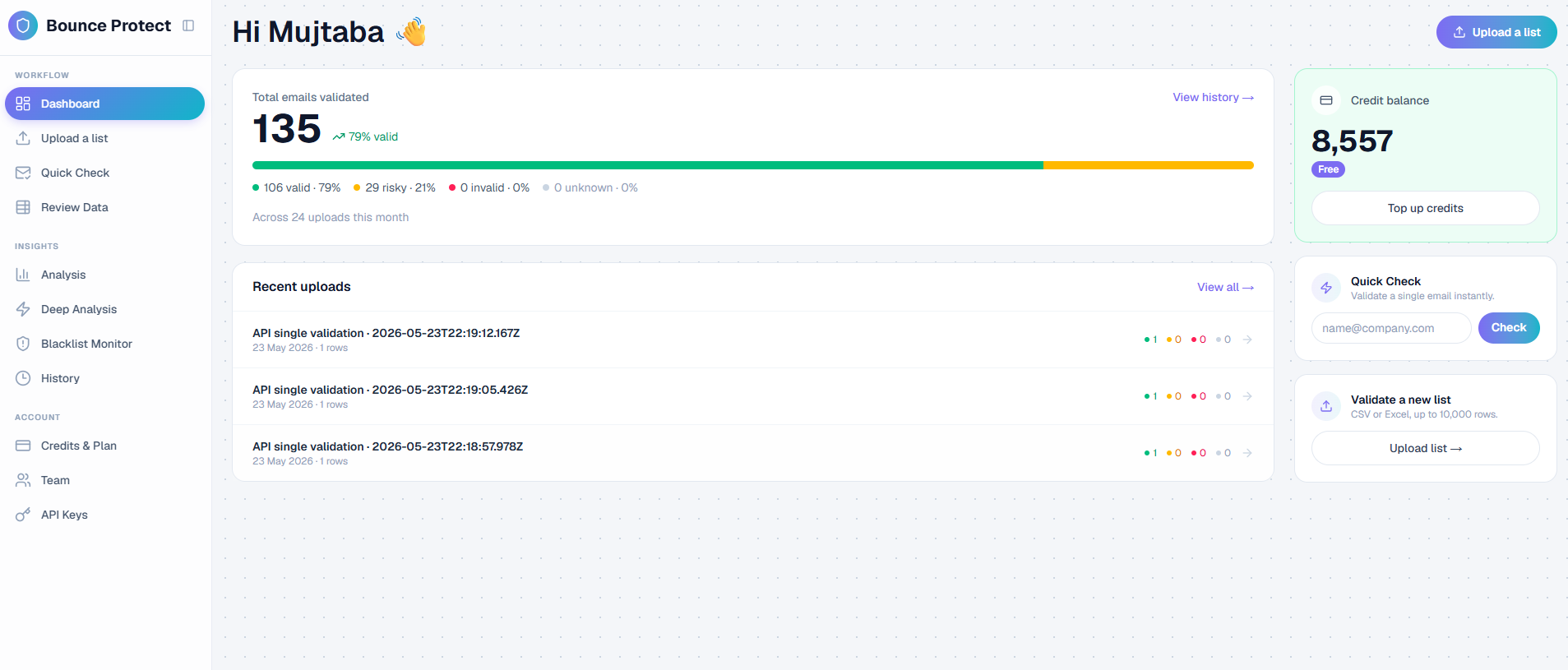Open upload row timestamped 22:18:57.978Z
The height and width of the screenshot is (670, 1568).
pos(753,453)
